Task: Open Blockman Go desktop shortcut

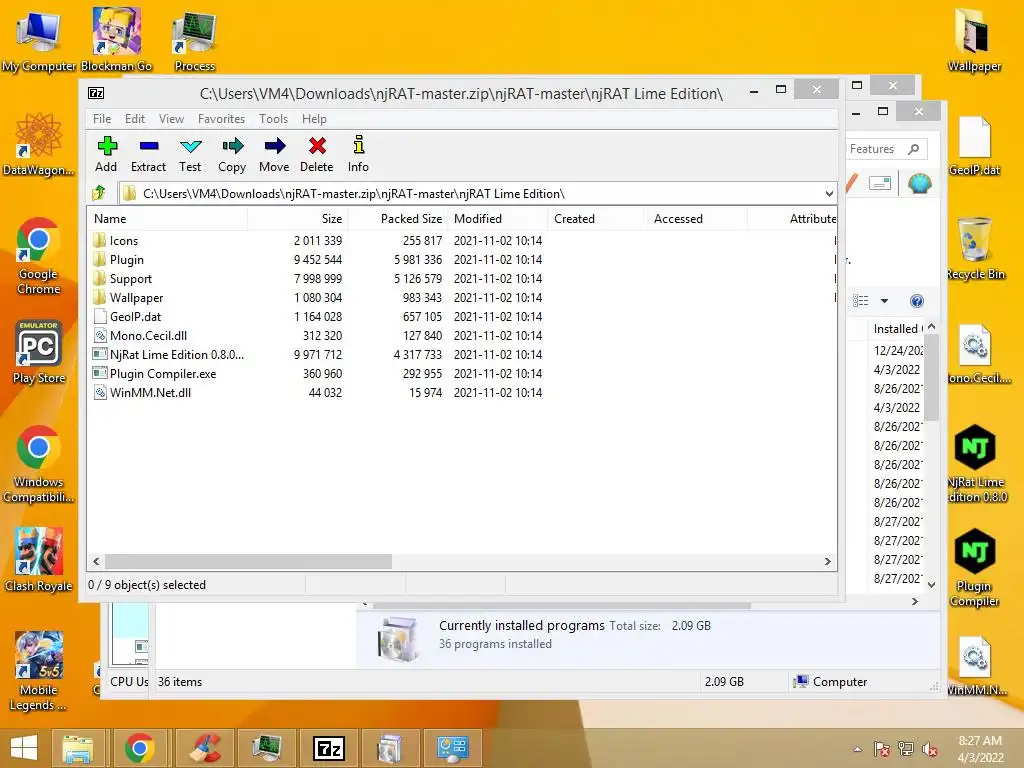Action: (x=116, y=40)
